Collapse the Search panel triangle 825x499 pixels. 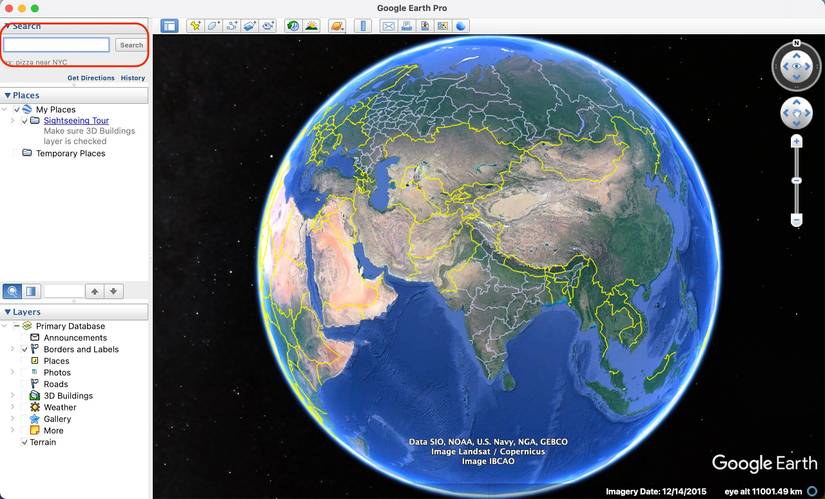(x=7, y=26)
